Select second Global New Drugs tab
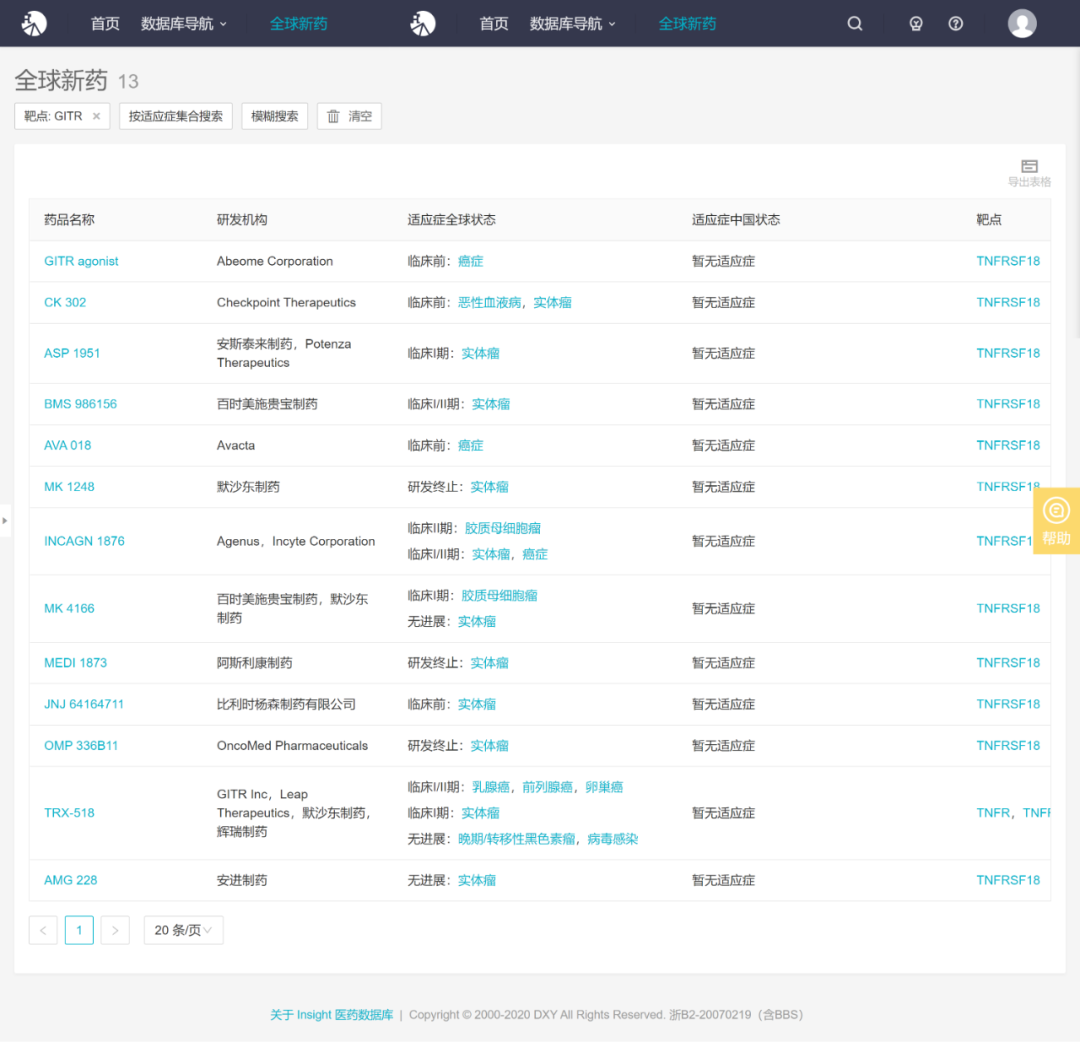Image resolution: width=1080 pixels, height=1042 pixels. [x=687, y=23]
